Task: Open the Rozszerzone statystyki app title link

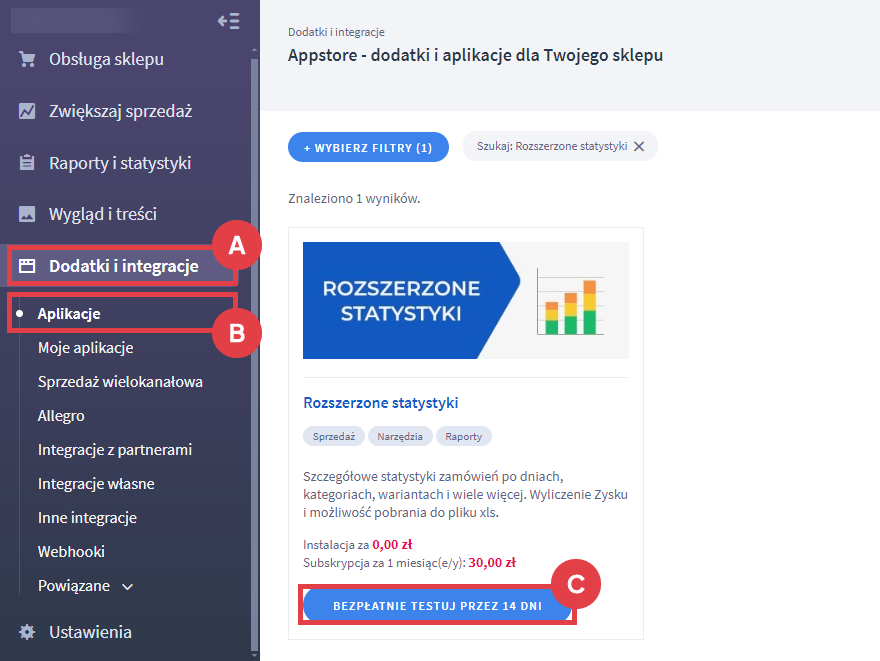Action: tap(380, 403)
